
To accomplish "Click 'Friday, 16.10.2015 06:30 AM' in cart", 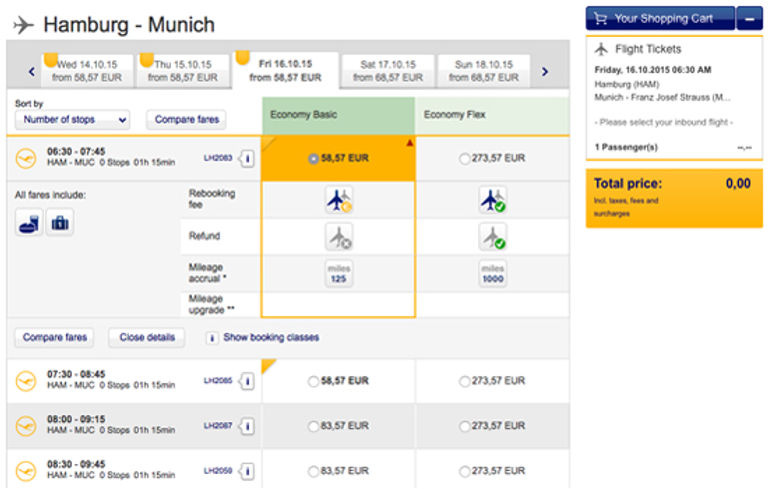I will [653, 70].
